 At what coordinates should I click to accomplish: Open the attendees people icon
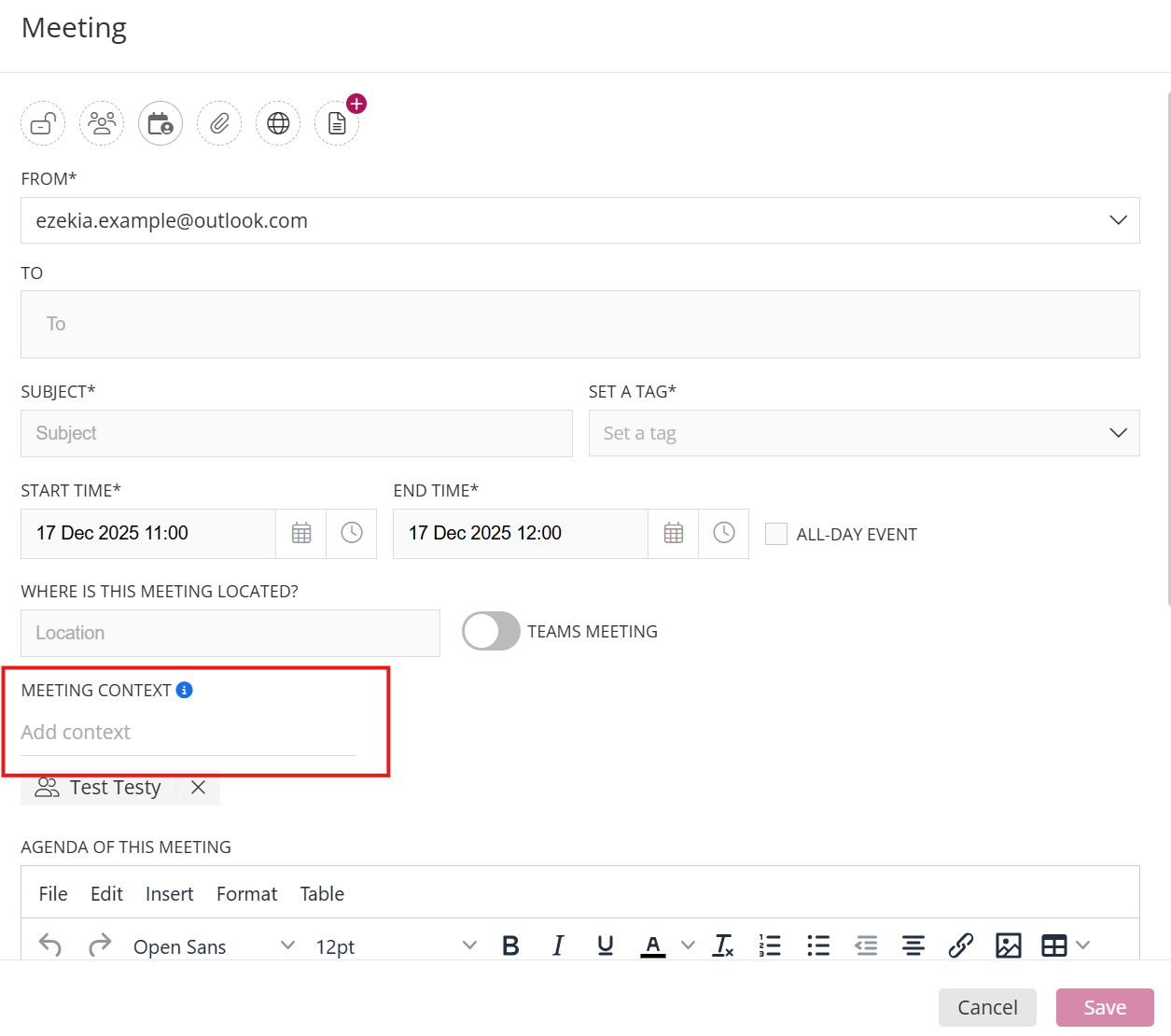pyautogui.click(x=102, y=123)
